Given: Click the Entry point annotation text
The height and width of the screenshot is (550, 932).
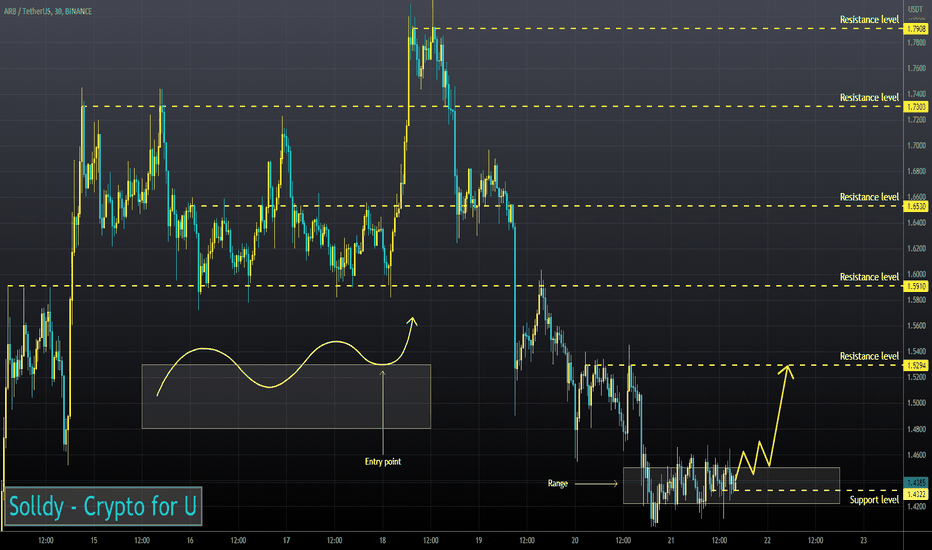Looking at the screenshot, I should [383, 461].
